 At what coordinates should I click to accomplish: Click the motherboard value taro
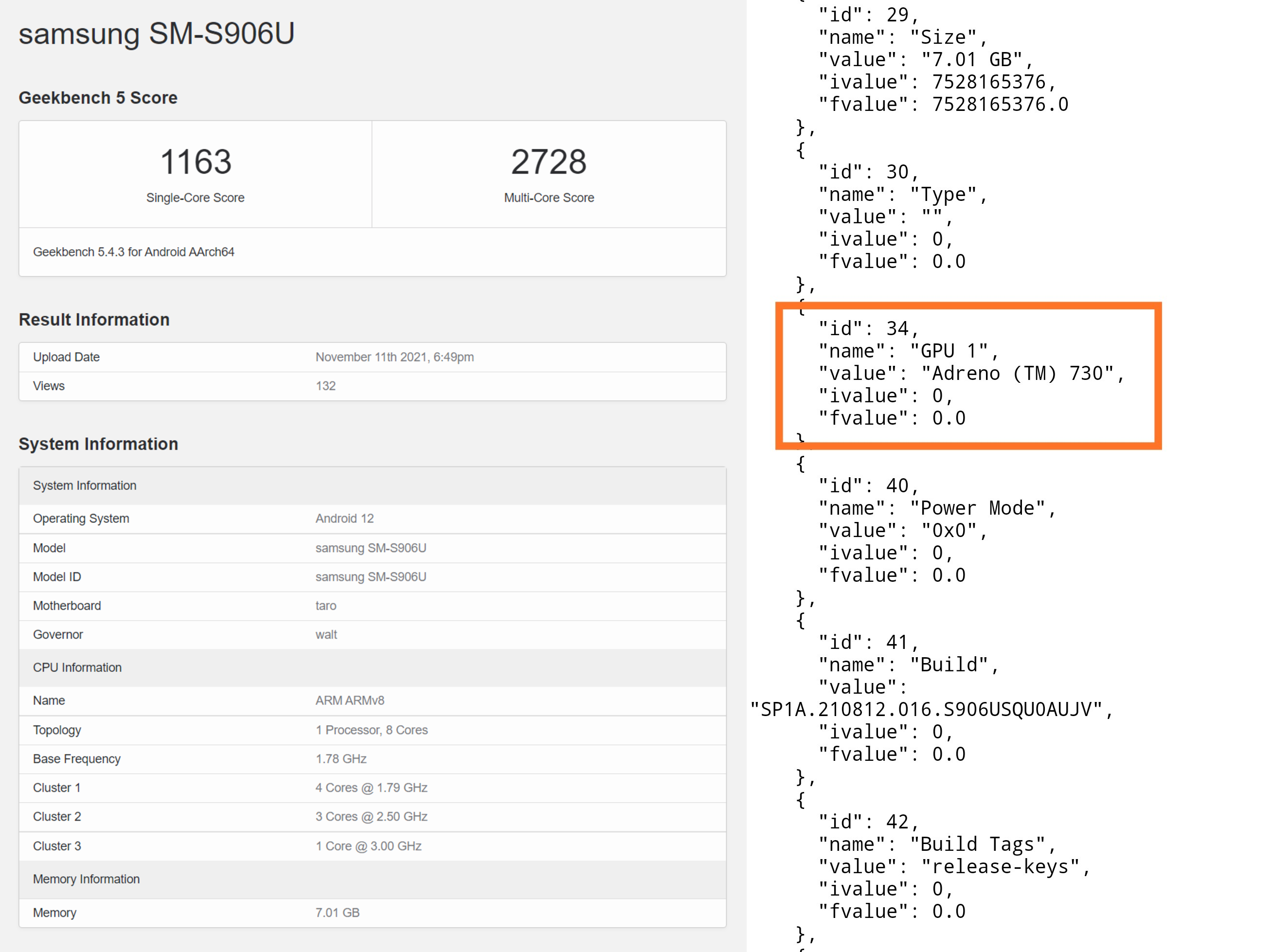[x=325, y=606]
